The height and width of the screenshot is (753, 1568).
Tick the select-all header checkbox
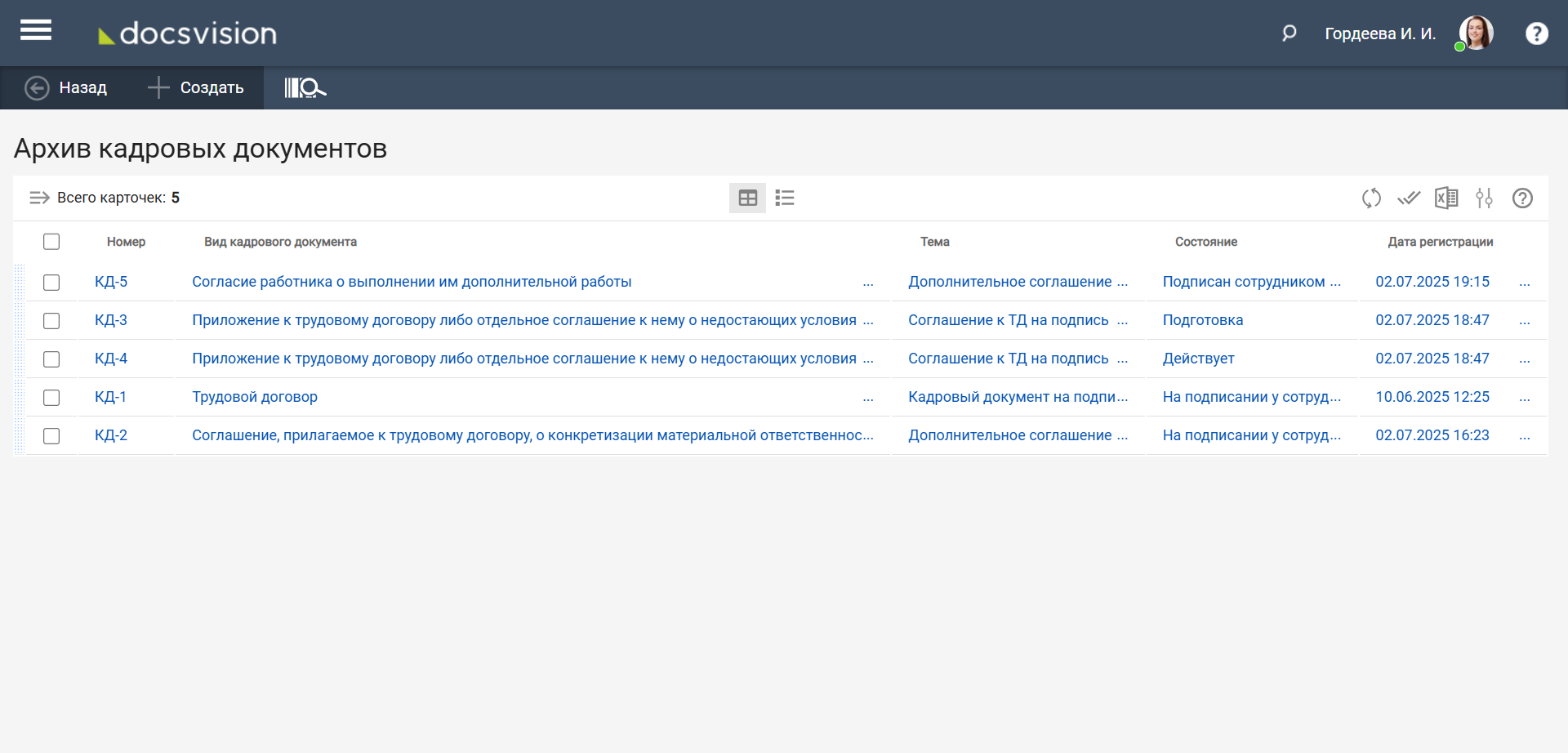[51, 242]
